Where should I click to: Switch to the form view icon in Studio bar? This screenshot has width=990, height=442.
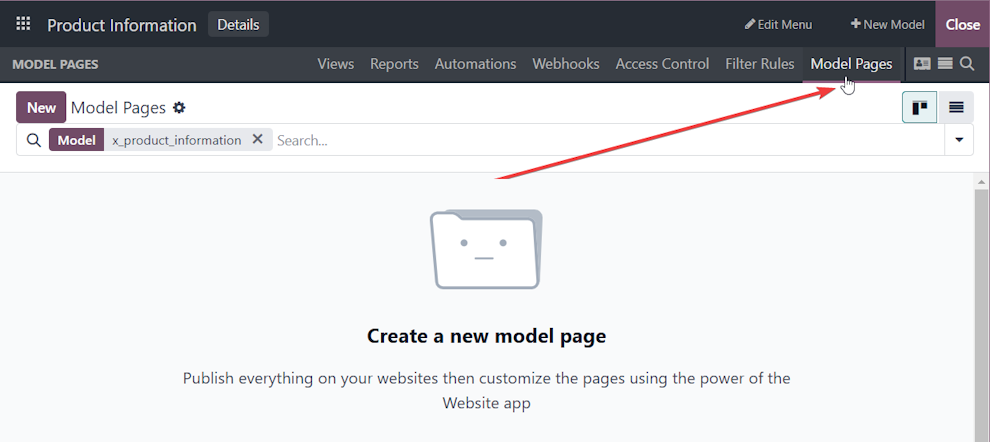click(921, 64)
